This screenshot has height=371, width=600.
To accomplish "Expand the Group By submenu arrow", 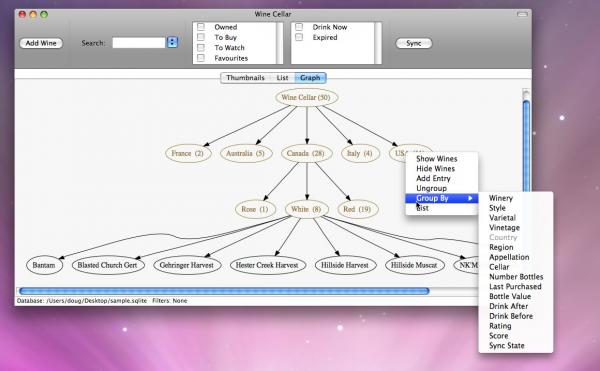I will click(470, 198).
